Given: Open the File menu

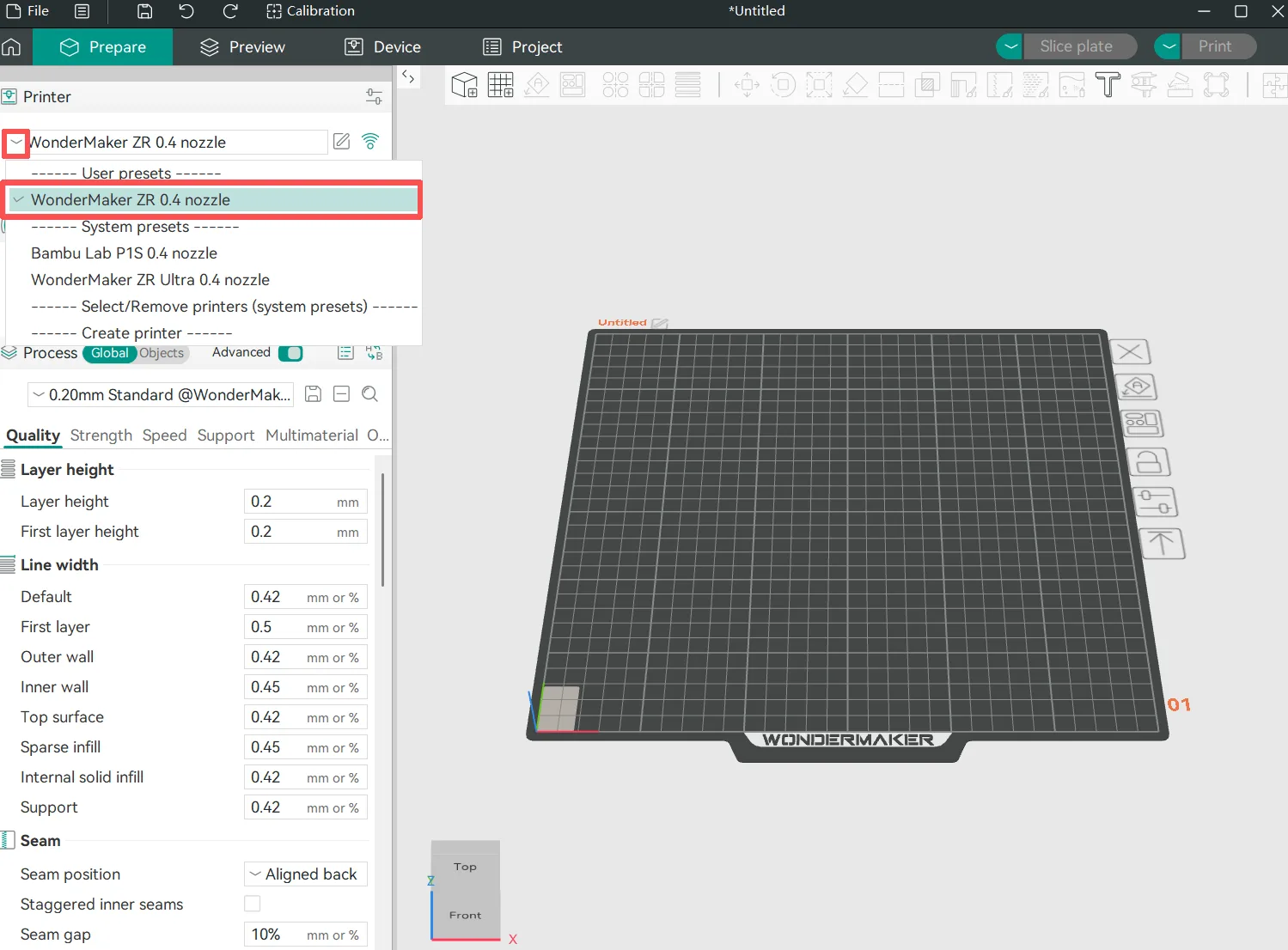Looking at the screenshot, I should (28, 11).
